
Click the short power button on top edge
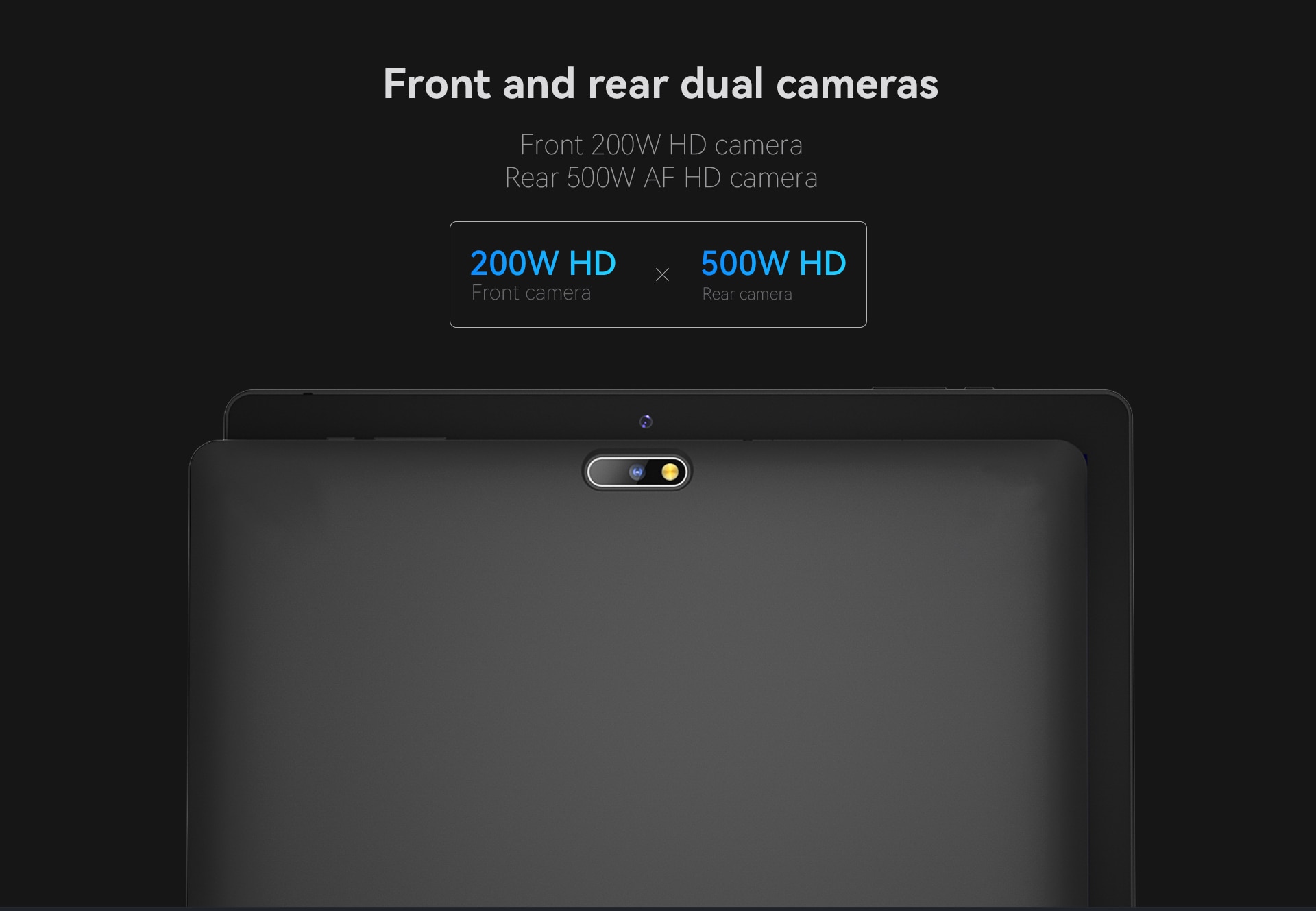click(979, 388)
